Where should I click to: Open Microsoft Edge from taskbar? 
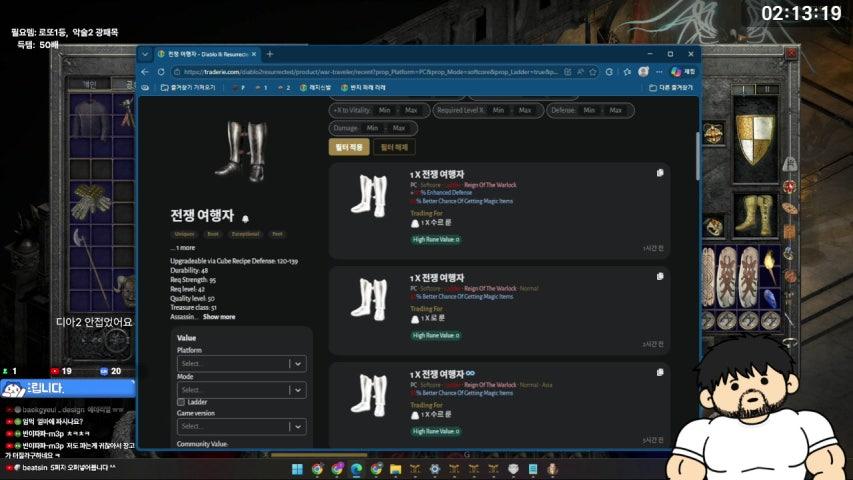point(356,469)
